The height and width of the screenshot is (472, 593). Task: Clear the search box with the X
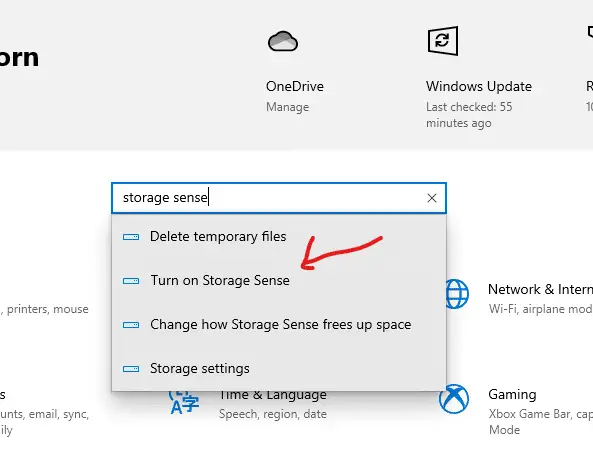tap(432, 198)
